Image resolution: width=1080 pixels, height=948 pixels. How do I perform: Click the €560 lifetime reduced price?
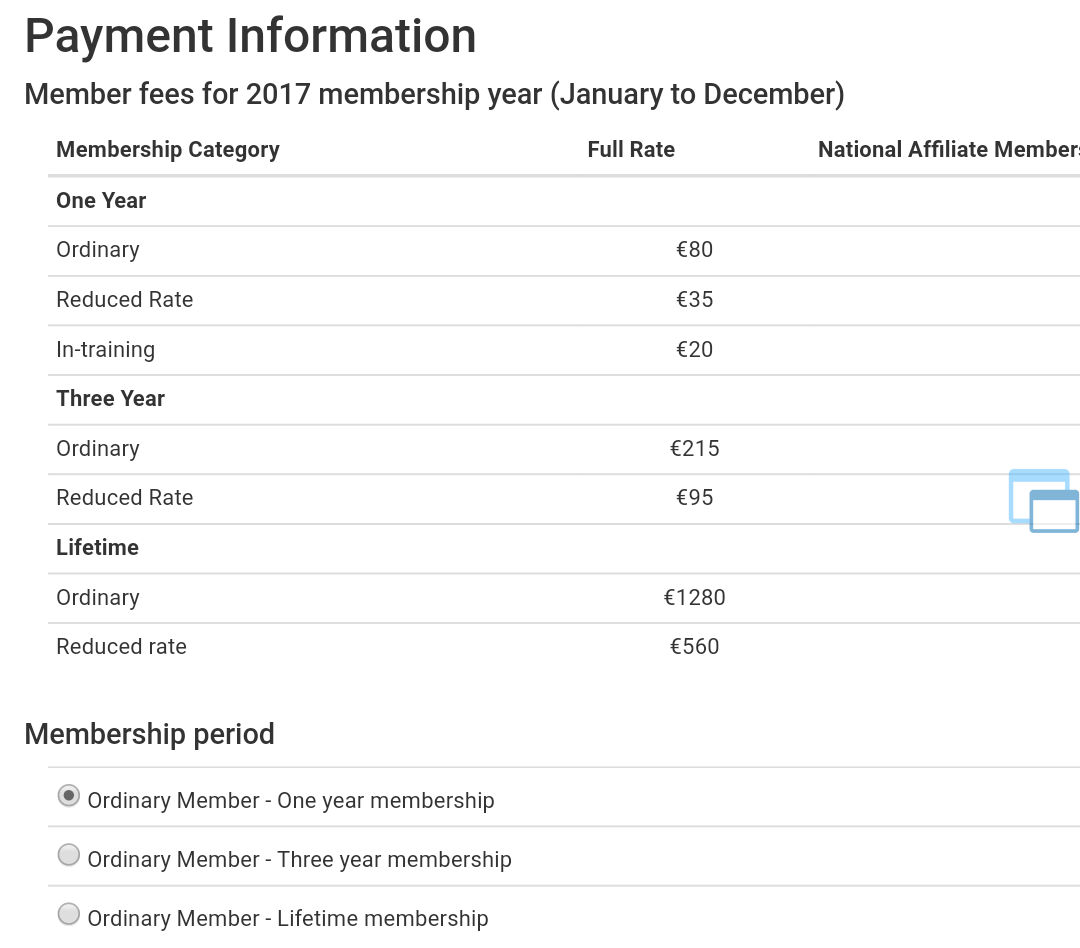pos(694,646)
